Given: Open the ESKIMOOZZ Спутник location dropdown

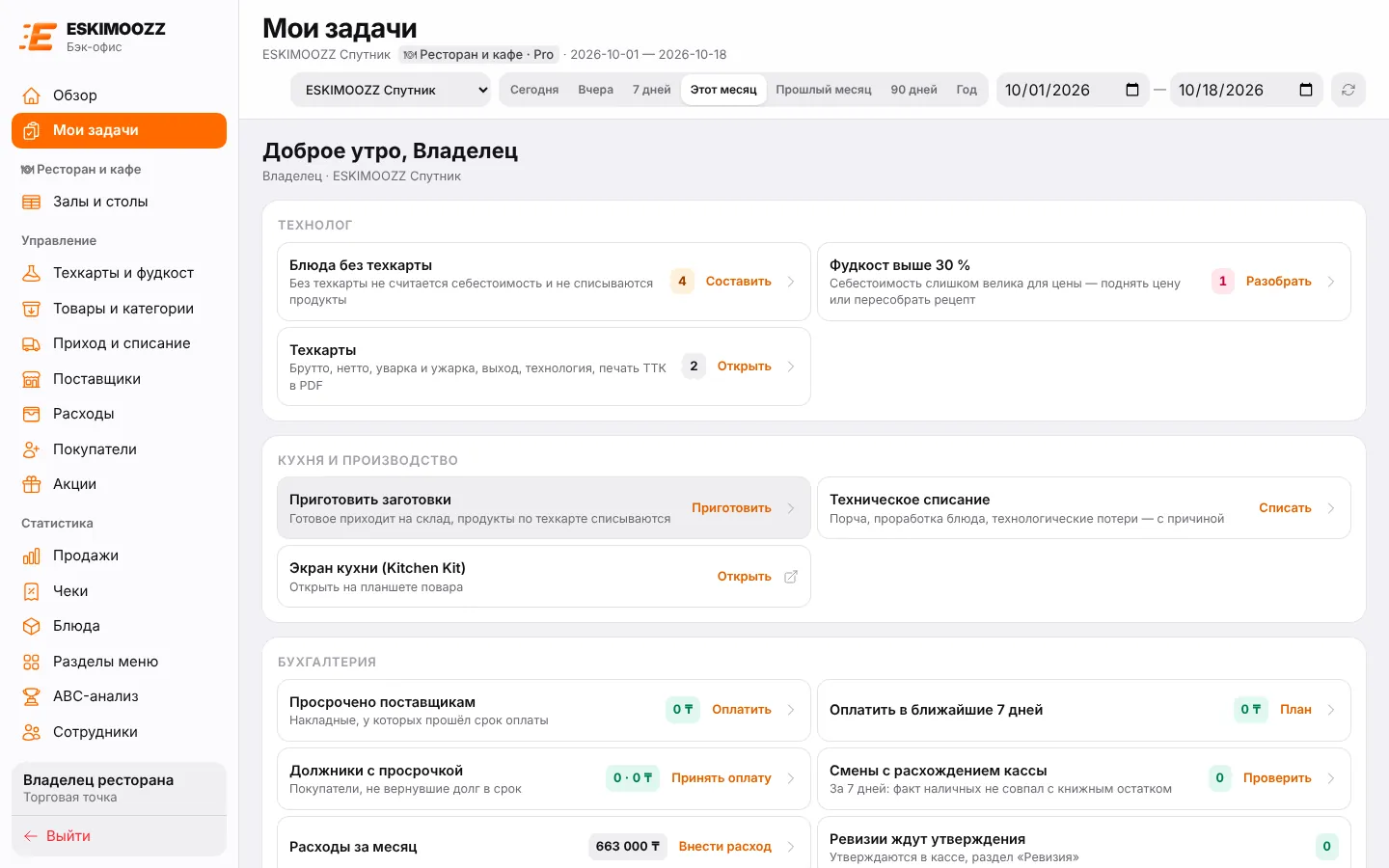Looking at the screenshot, I should pos(391,90).
